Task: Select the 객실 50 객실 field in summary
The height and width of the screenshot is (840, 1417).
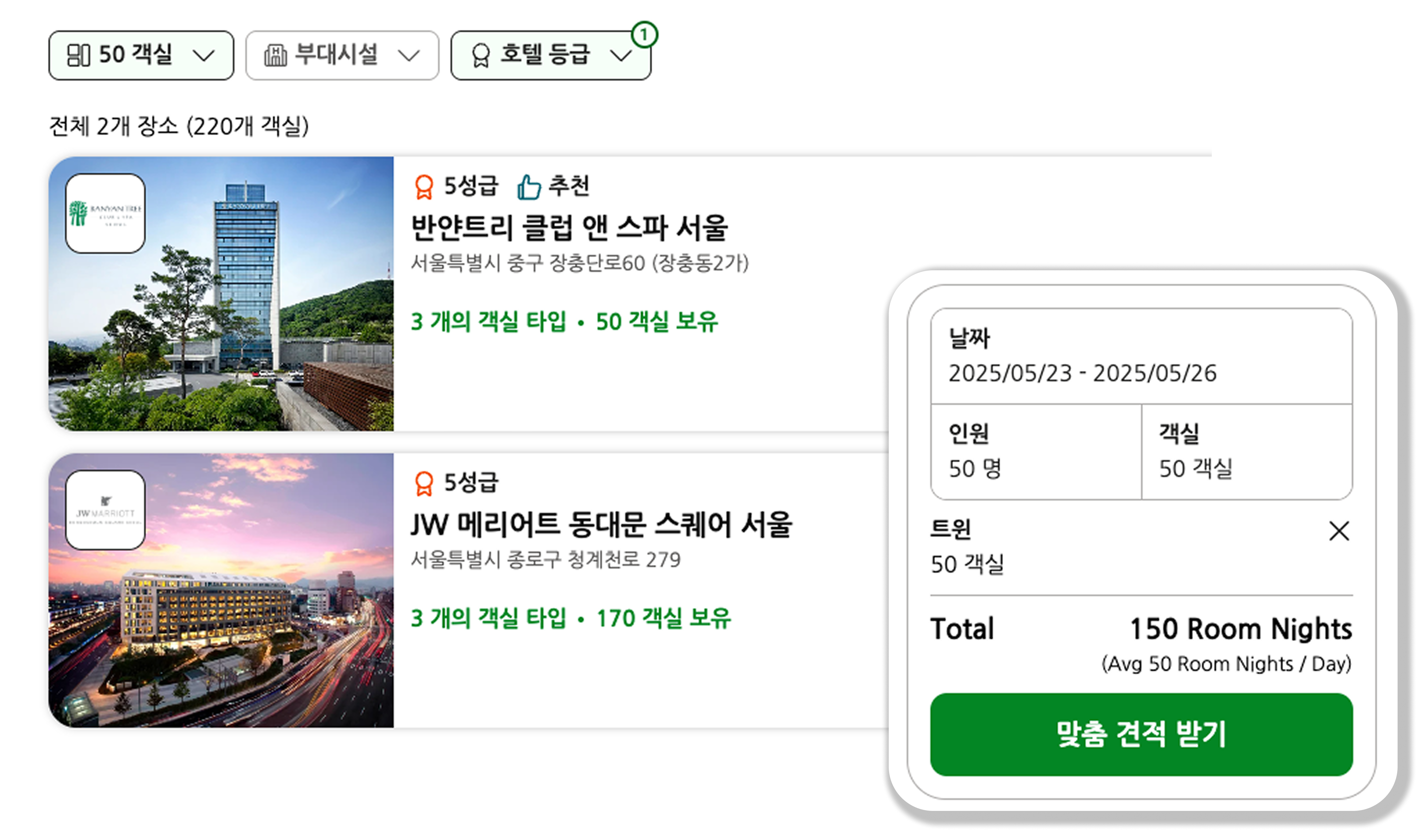Action: click(1246, 452)
